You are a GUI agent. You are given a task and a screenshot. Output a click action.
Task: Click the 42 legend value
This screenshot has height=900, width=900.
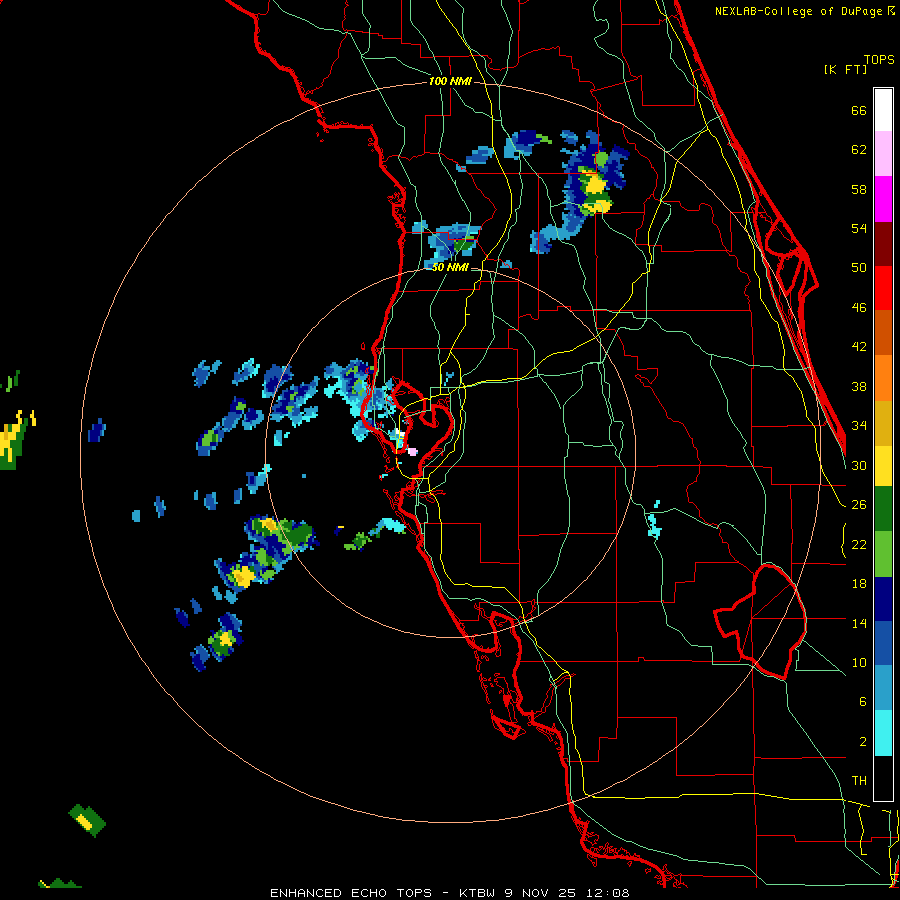tap(859, 346)
